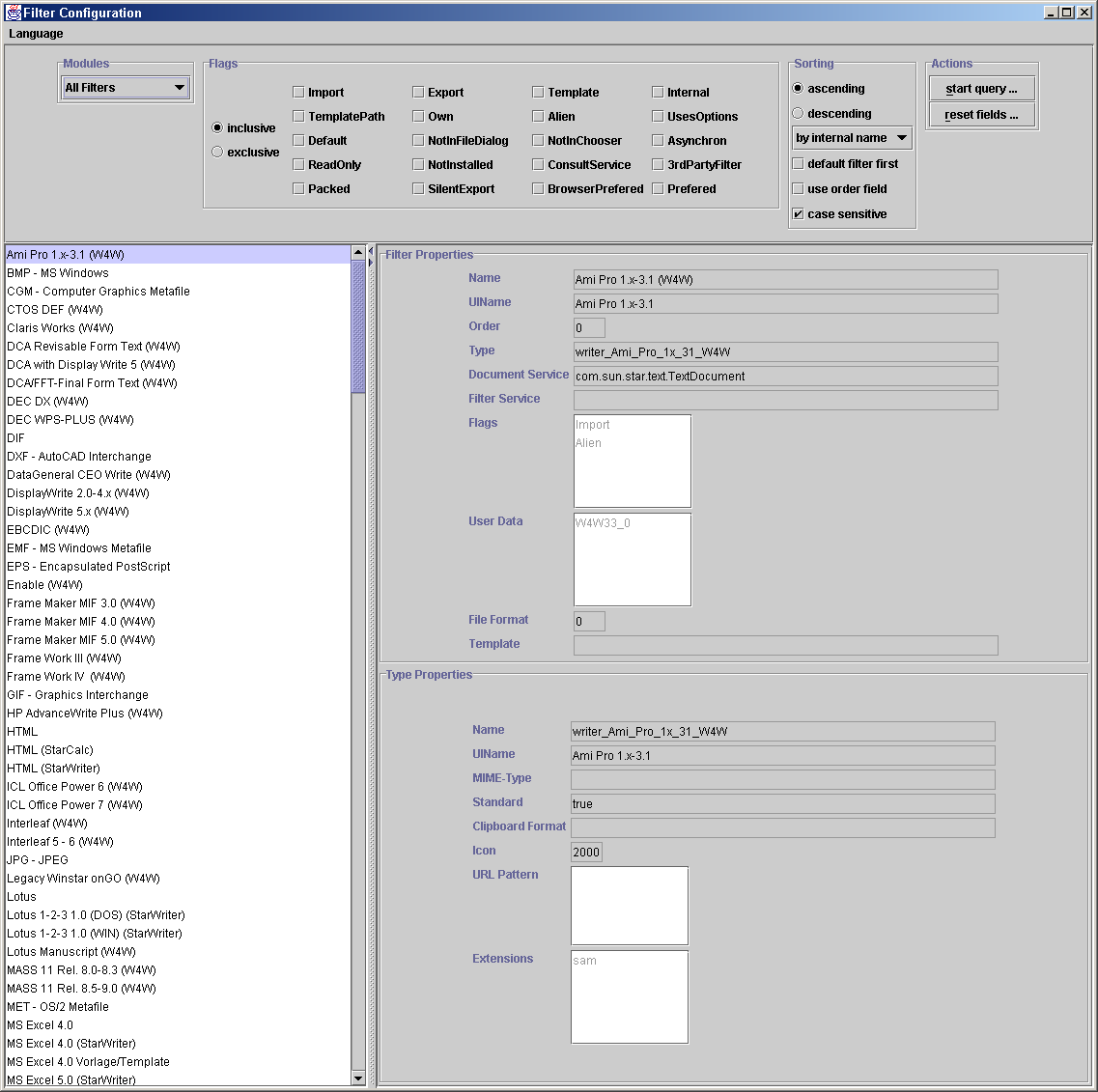
Task: Click the filter list scrollbar thumb
Action: [358, 326]
